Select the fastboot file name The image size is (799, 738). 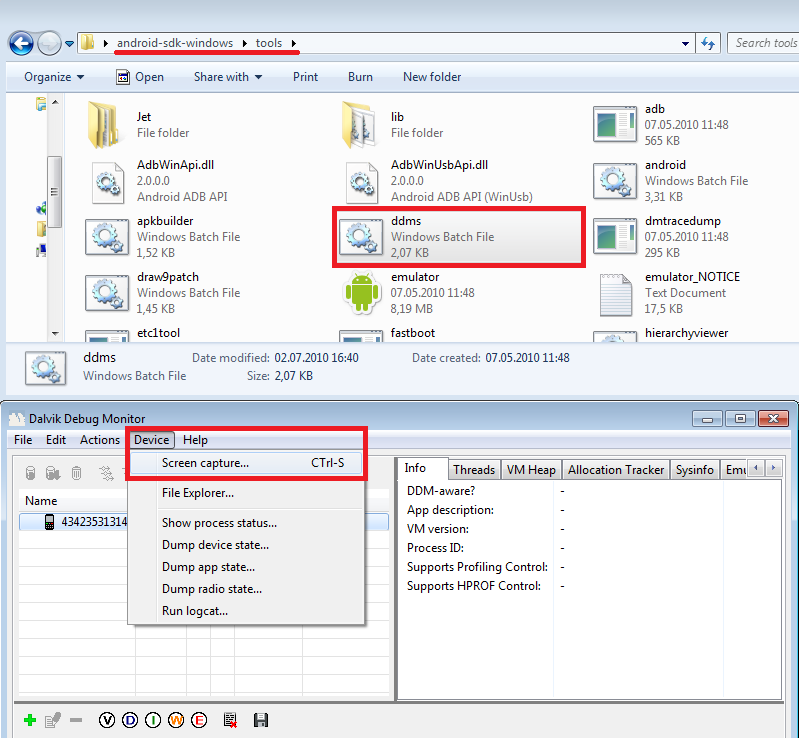[x=412, y=333]
